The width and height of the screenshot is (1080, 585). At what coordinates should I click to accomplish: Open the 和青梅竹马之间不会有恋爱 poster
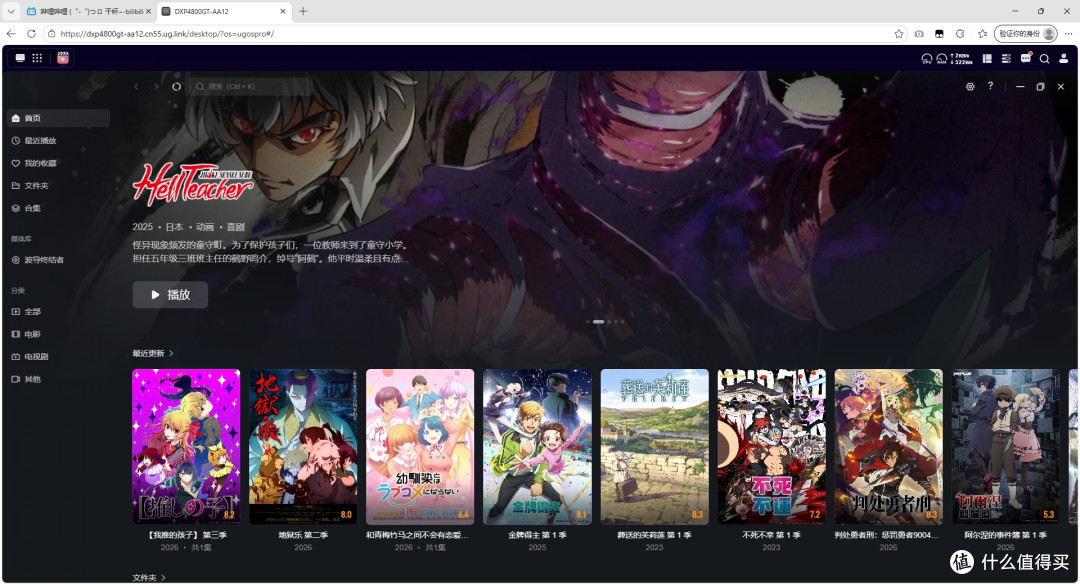pyautogui.click(x=420, y=447)
